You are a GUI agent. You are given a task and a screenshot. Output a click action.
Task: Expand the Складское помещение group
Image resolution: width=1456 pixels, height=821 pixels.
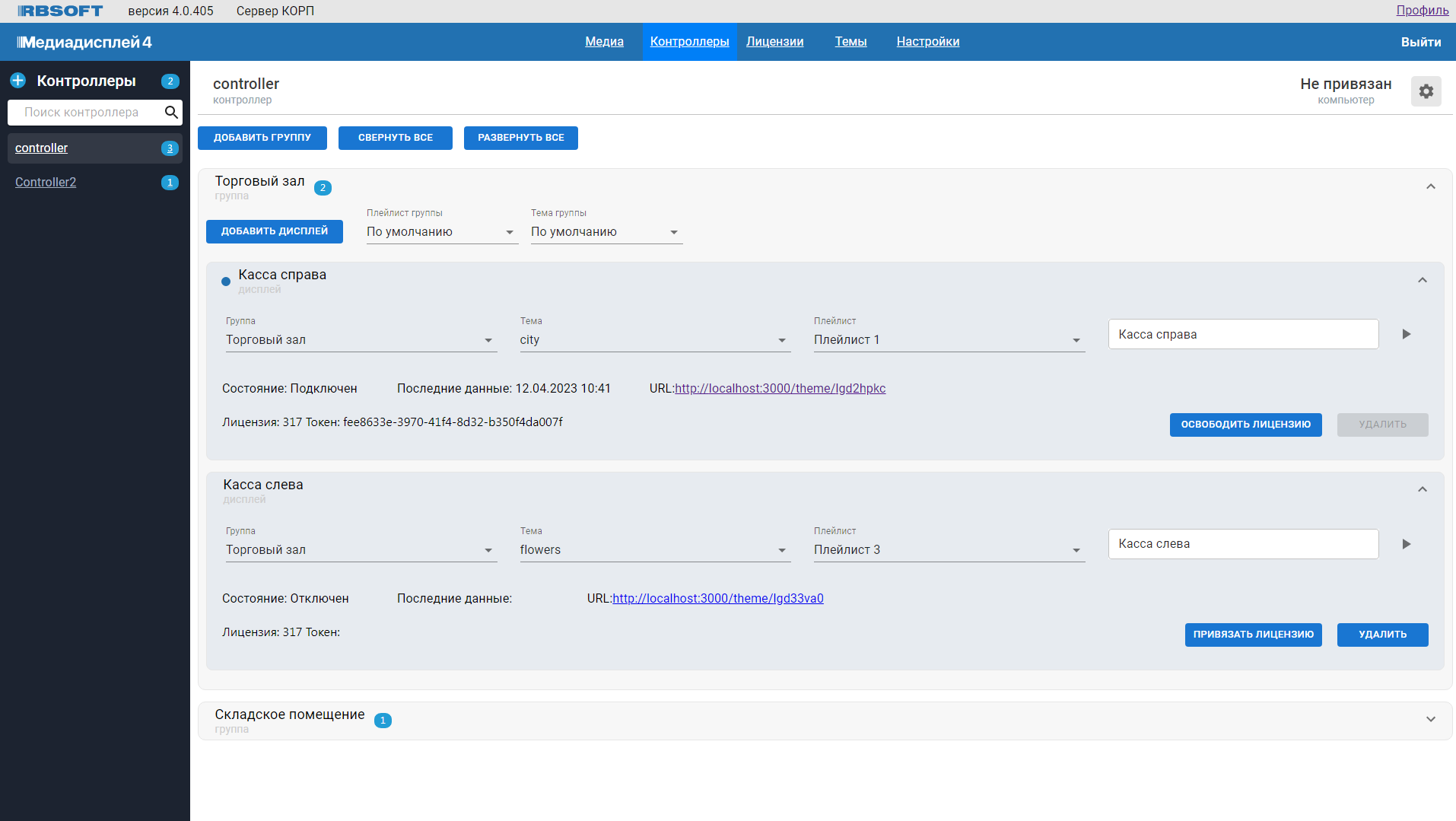pyautogui.click(x=1430, y=720)
